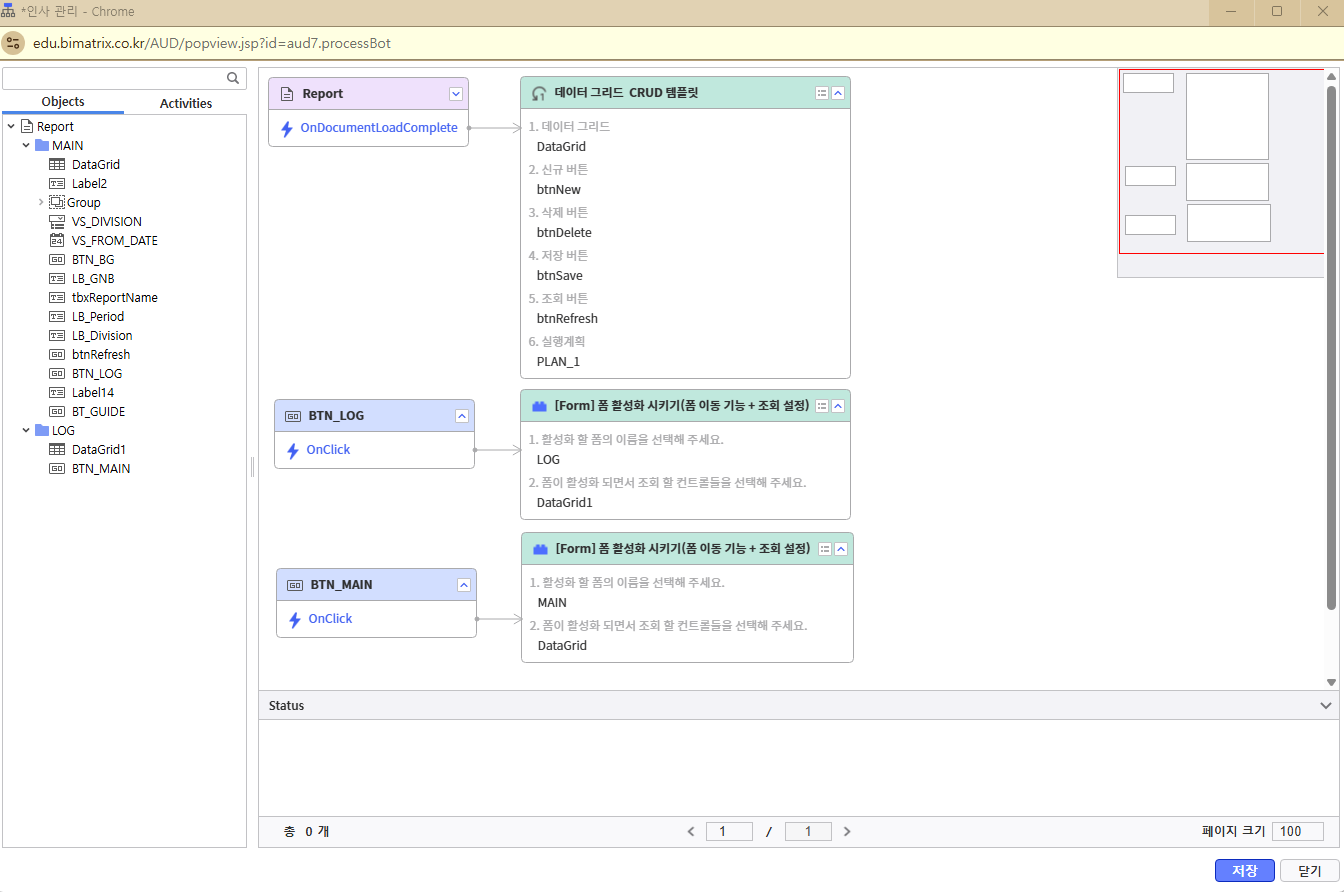Click the 저장 save button
Viewport: 1344px width, 892px height.
[x=1244, y=871]
